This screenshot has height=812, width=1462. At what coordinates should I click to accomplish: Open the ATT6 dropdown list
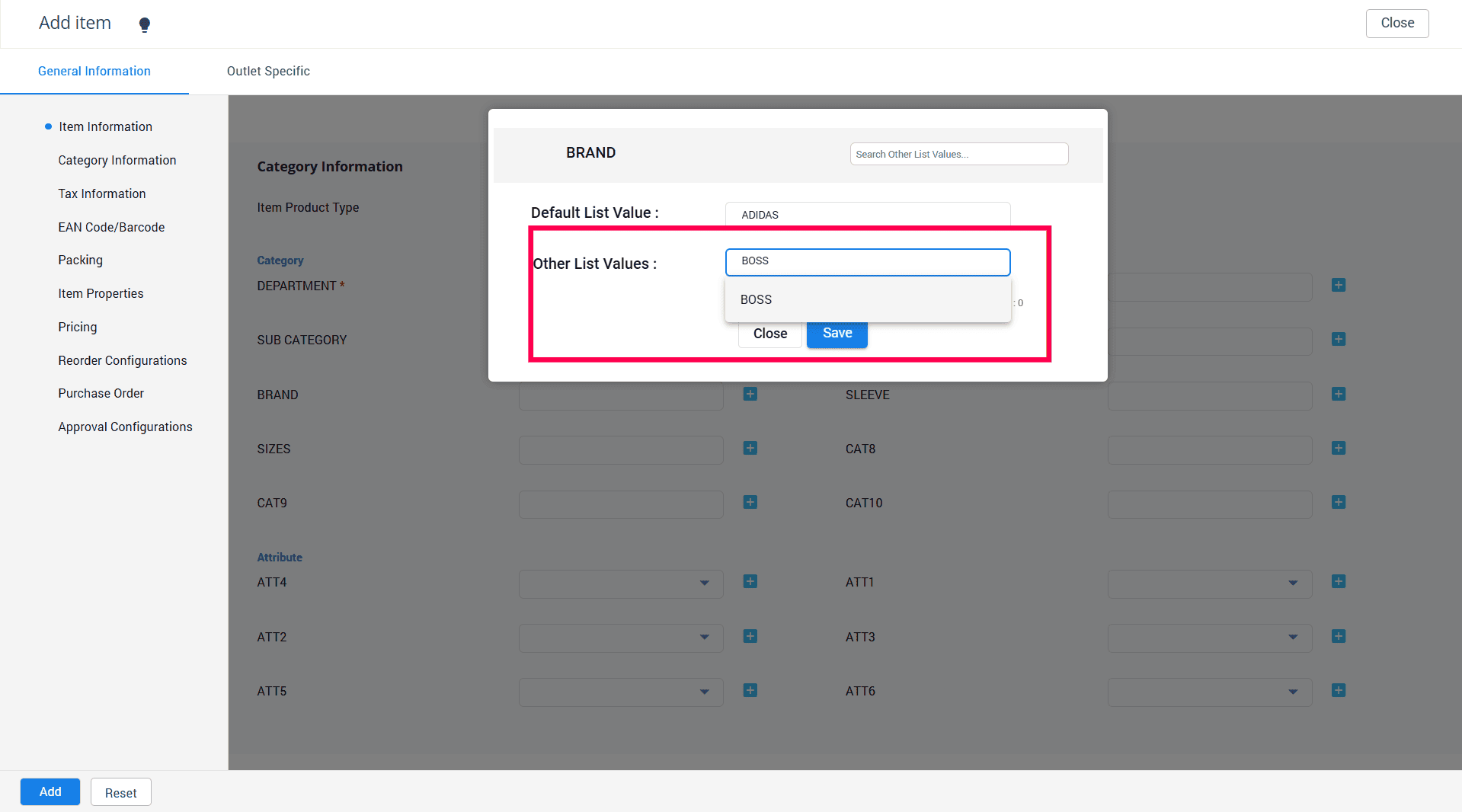1210,692
